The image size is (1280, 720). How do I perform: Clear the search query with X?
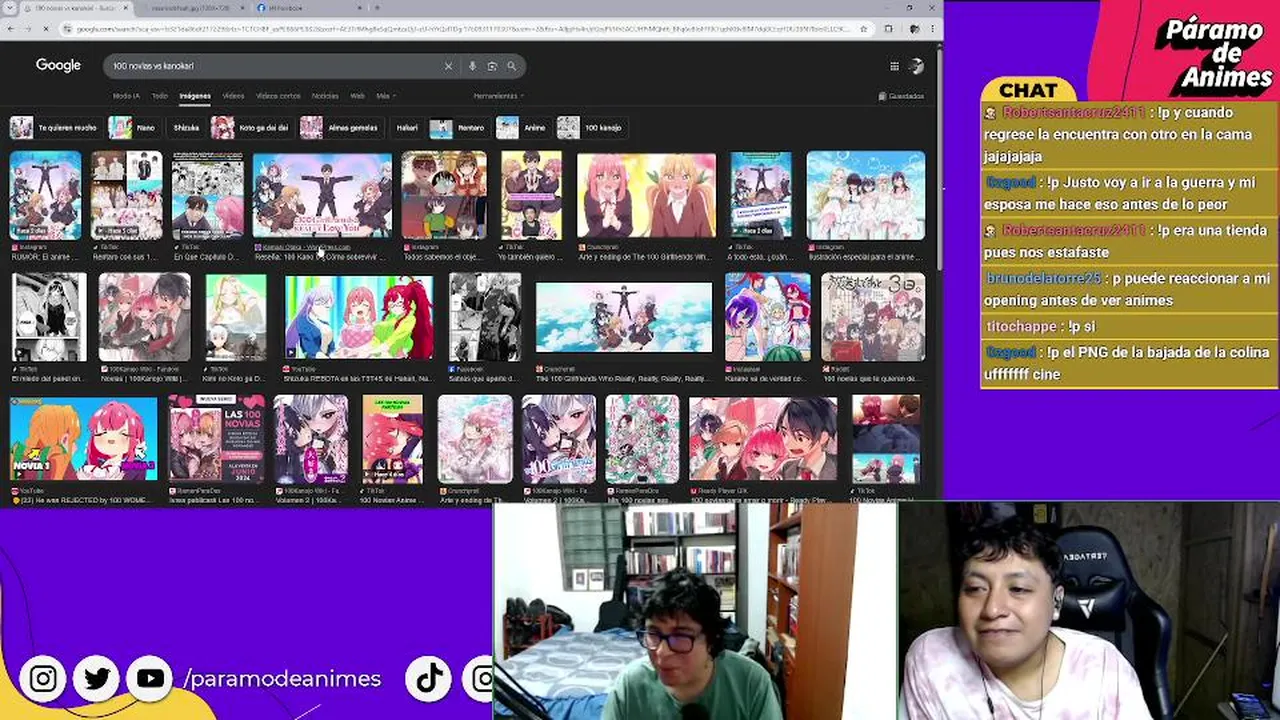(x=448, y=66)
